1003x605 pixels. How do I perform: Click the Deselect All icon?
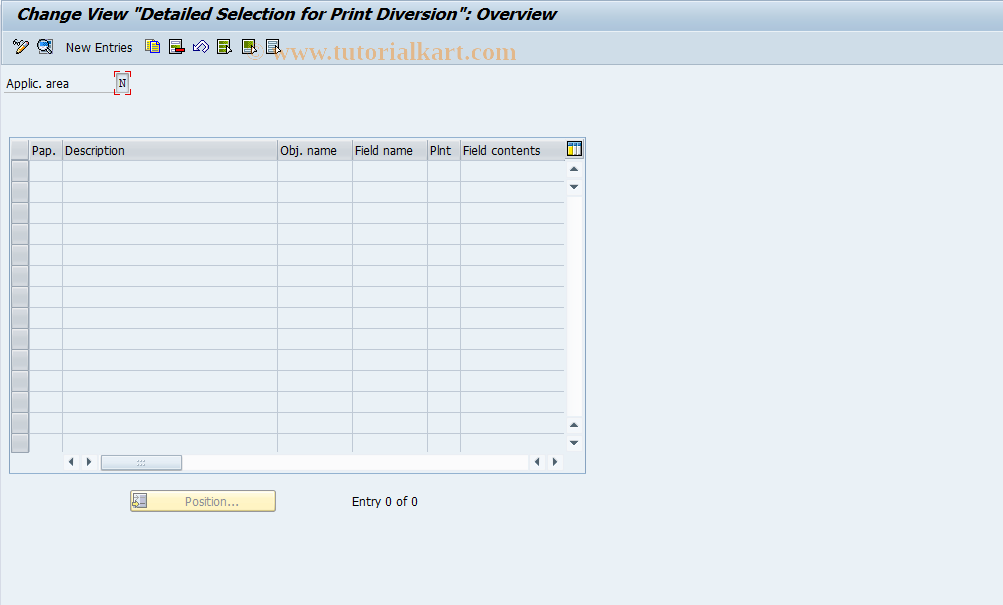[x=273, y=47]
